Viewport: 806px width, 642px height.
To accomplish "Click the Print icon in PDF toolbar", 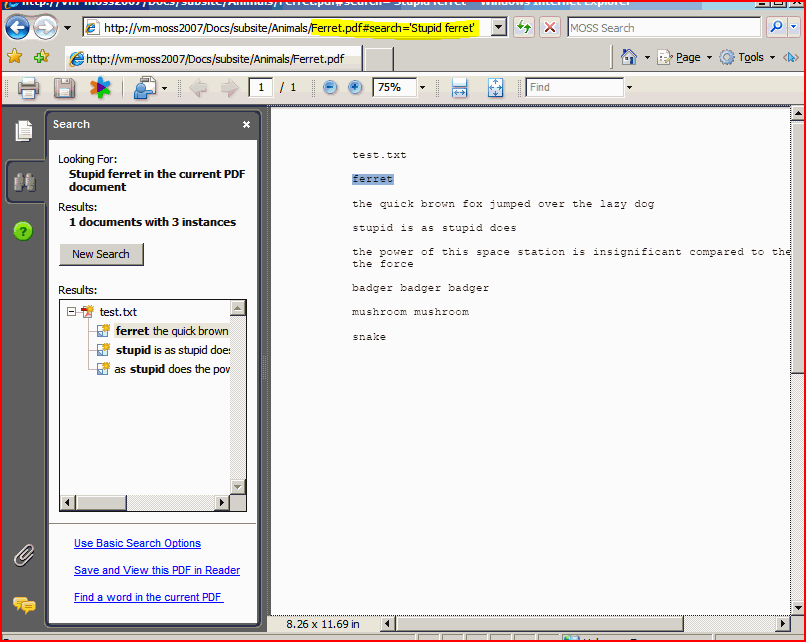I will (28, 88).
